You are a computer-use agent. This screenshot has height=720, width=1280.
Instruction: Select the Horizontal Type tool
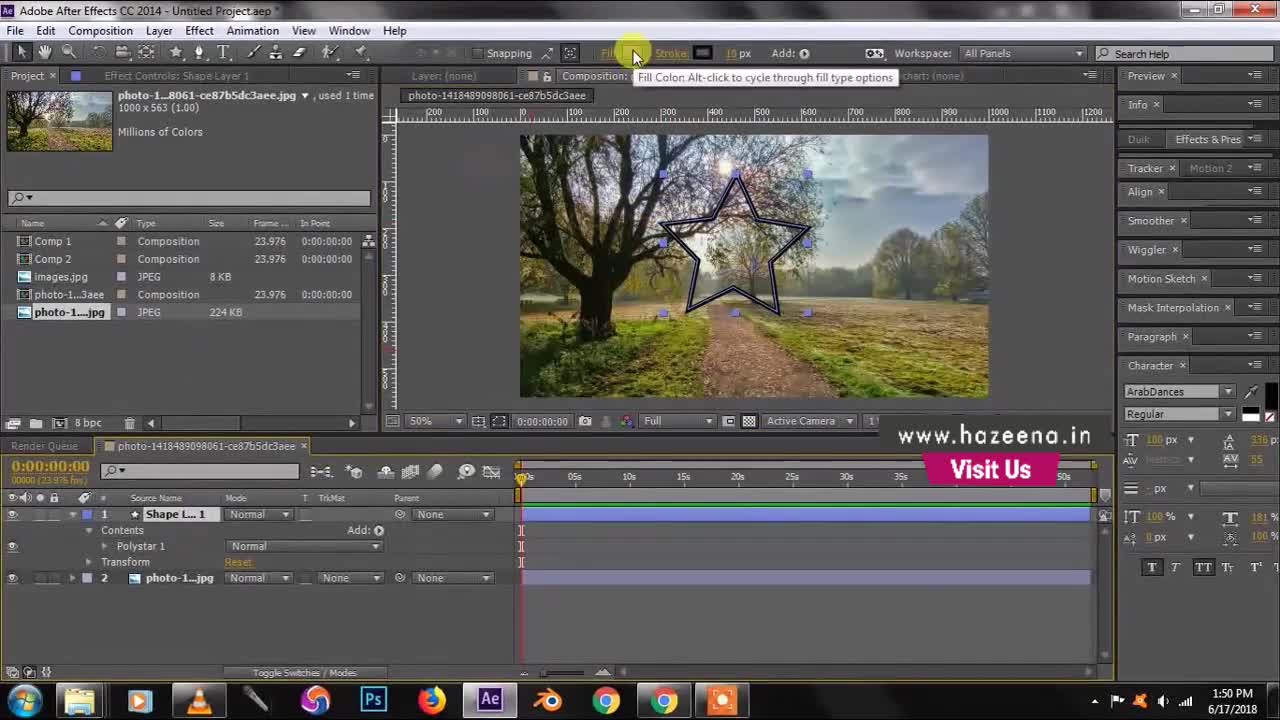pos(223,53)
